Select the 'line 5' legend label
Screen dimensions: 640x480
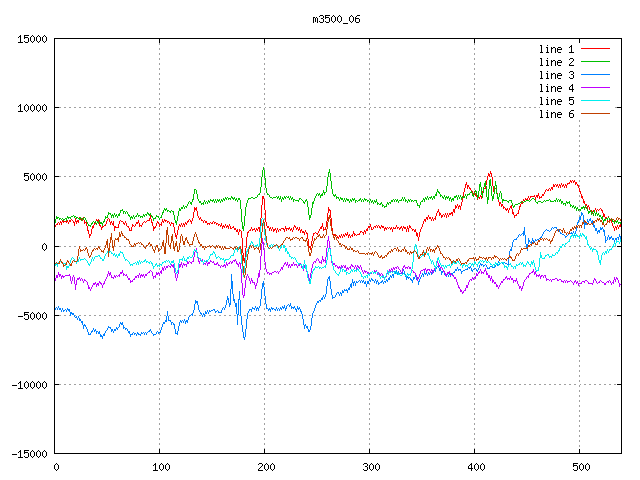(x=556, y=101)
